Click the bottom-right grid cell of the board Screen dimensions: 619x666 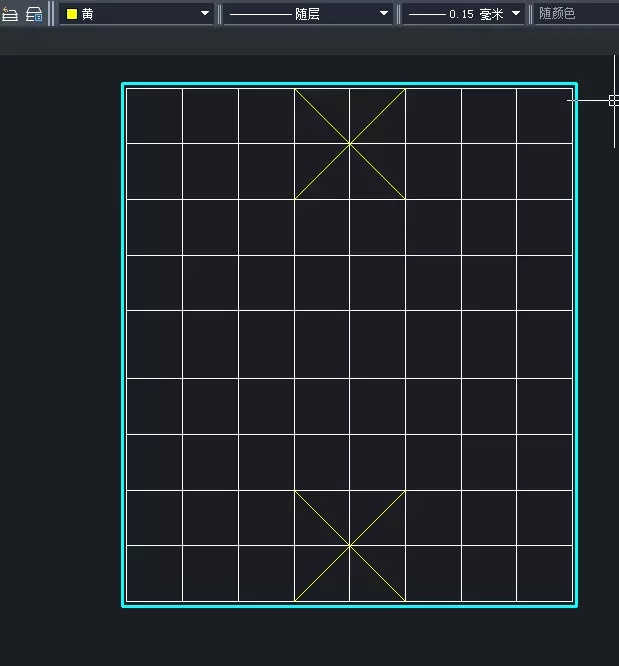pyautogui.click(x=545, y=574)
